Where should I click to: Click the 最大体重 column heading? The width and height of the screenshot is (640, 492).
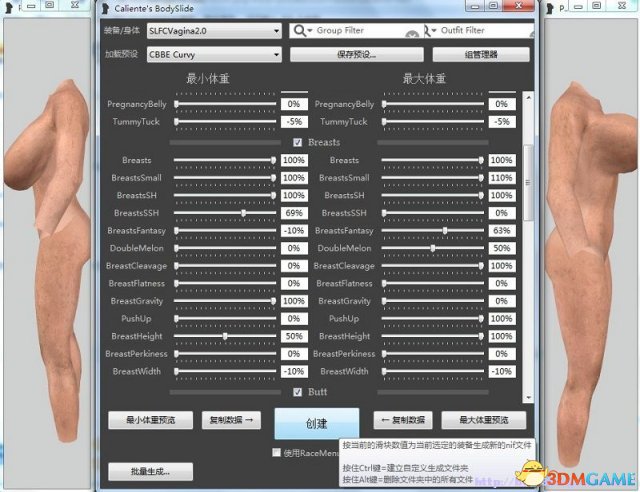[x=424, y=78]
